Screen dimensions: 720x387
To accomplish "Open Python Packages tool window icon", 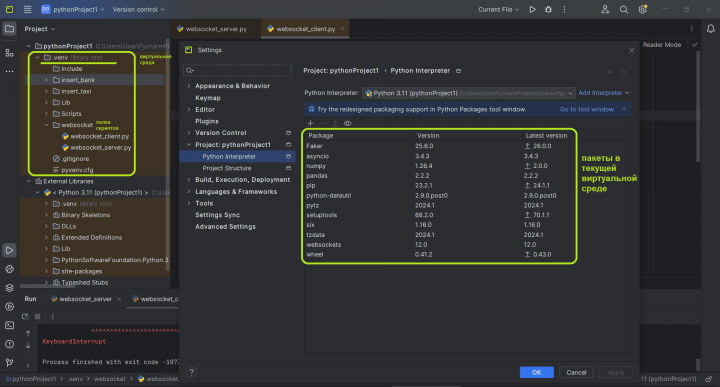I will click(x=9, y=288).
